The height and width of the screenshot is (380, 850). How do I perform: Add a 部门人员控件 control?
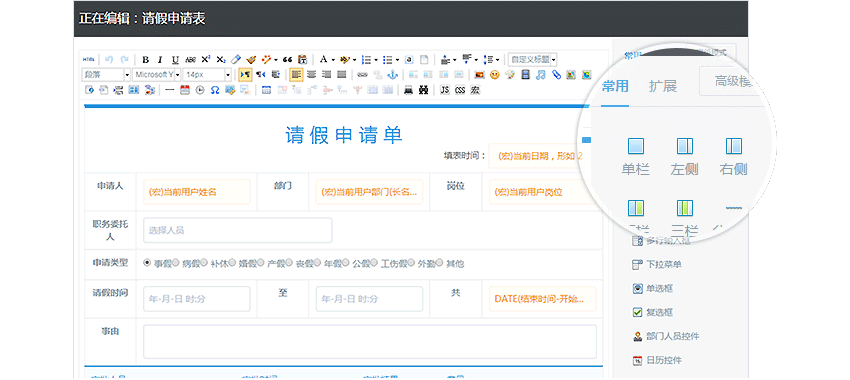(x=666, y=337)
